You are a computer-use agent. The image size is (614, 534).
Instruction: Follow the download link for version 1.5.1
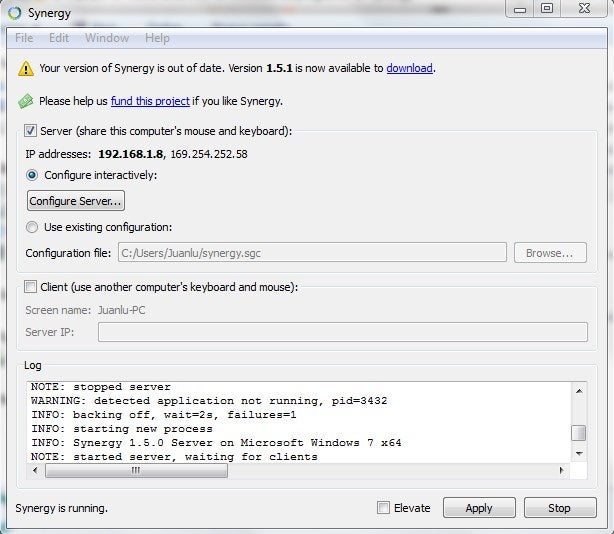point(409,68)
